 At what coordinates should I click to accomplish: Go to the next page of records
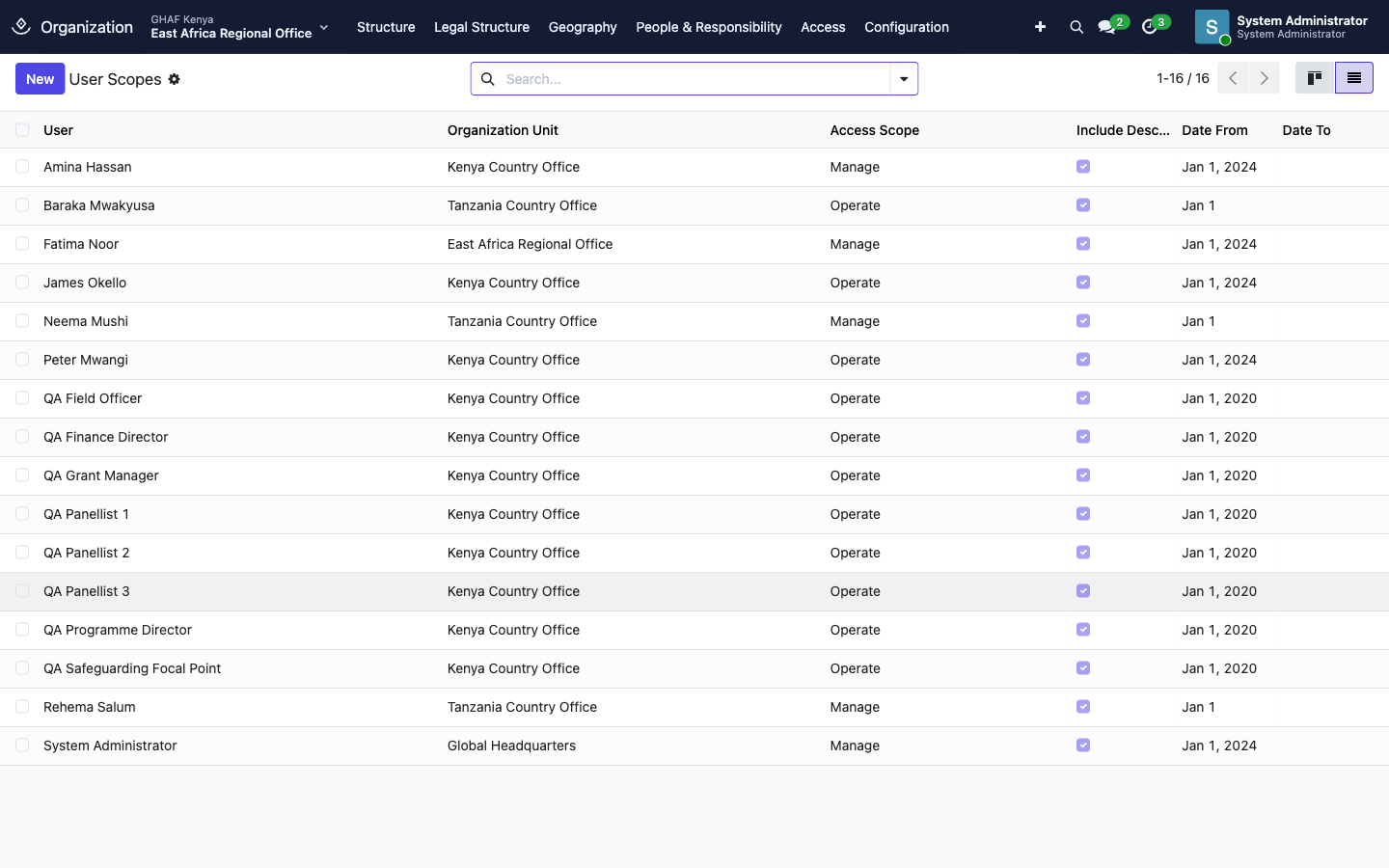[1265, 78]
